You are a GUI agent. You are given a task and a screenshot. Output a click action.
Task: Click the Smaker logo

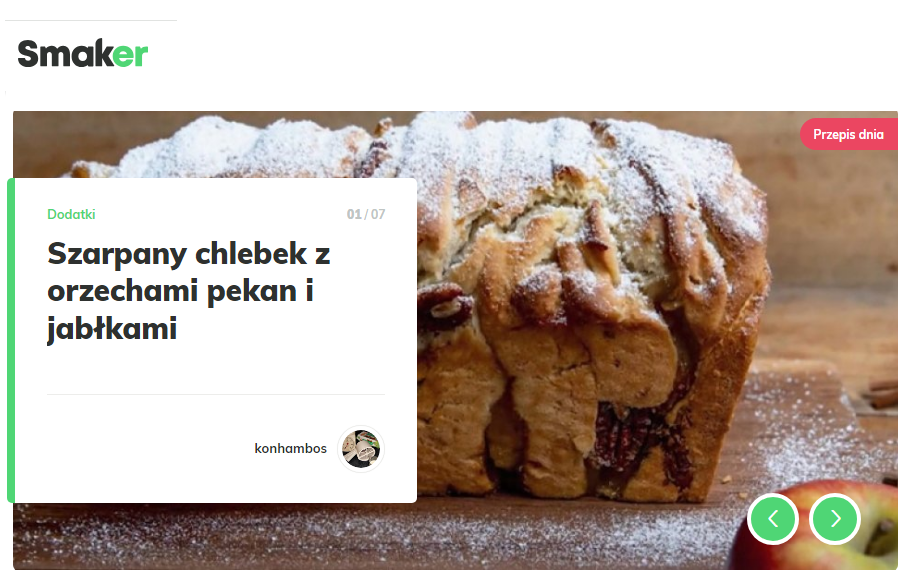click(83, 53)
